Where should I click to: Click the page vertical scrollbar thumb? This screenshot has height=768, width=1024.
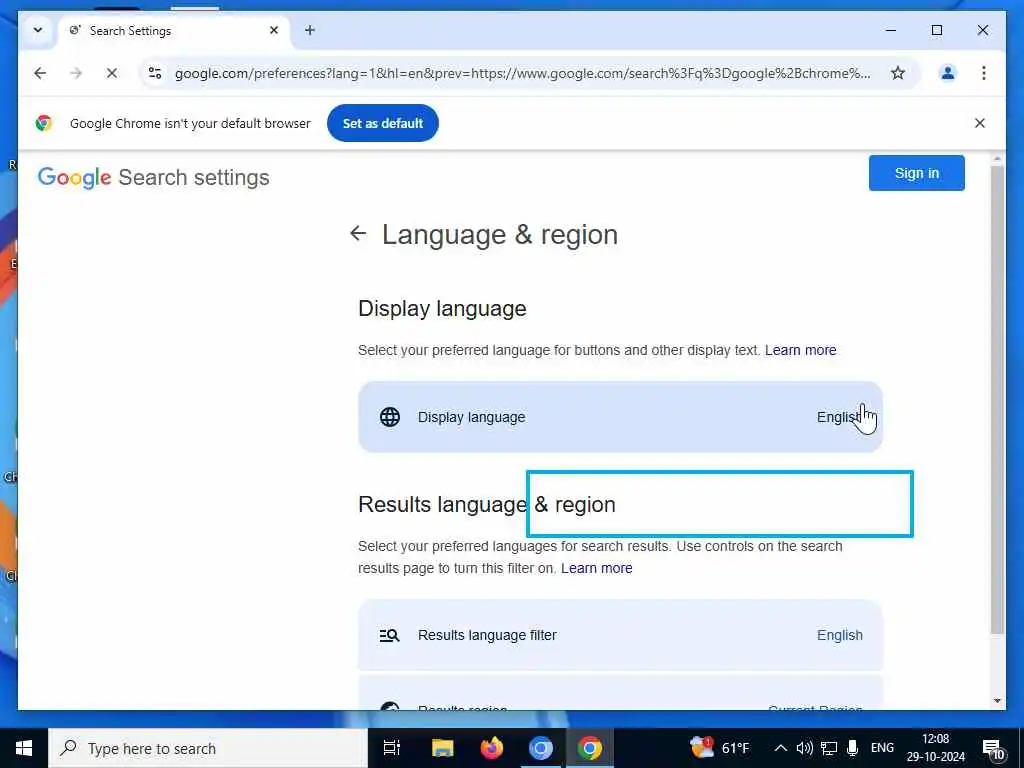point(997,400)
